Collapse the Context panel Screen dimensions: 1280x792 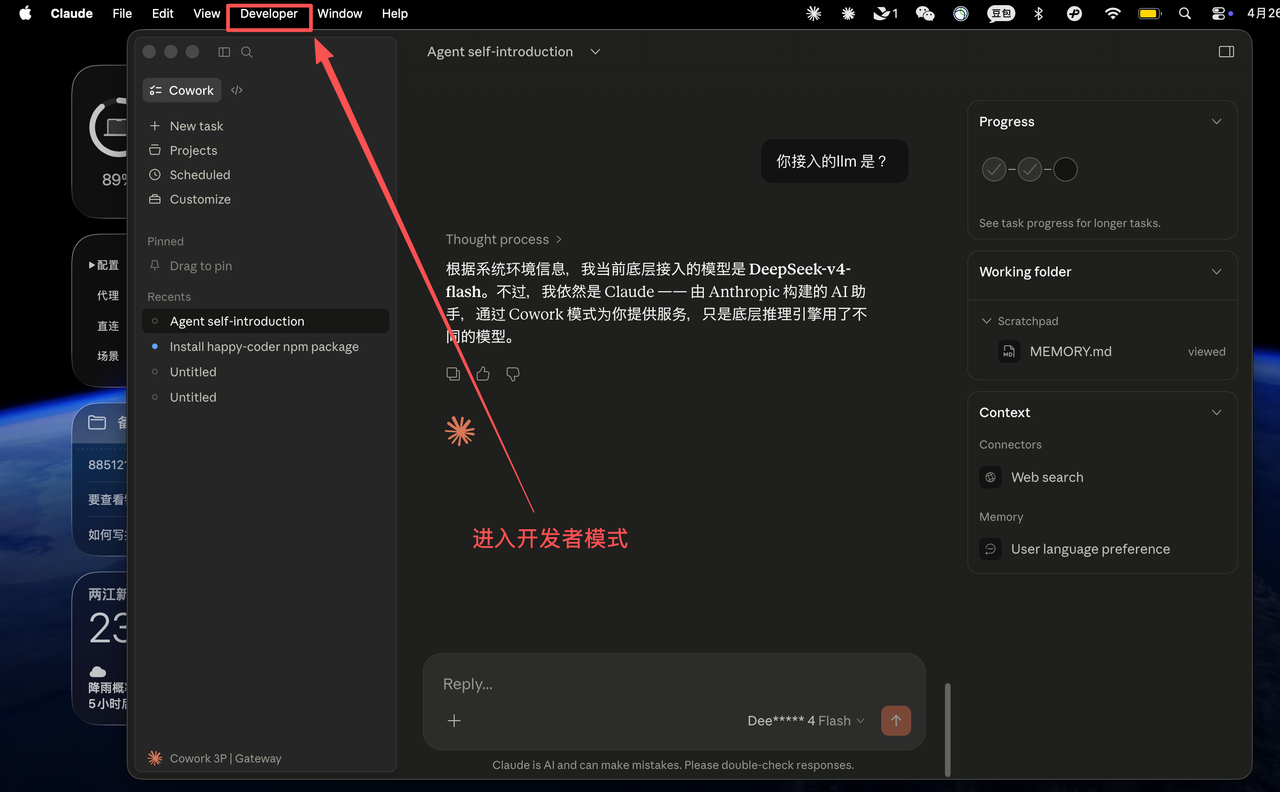point(1216,412)
